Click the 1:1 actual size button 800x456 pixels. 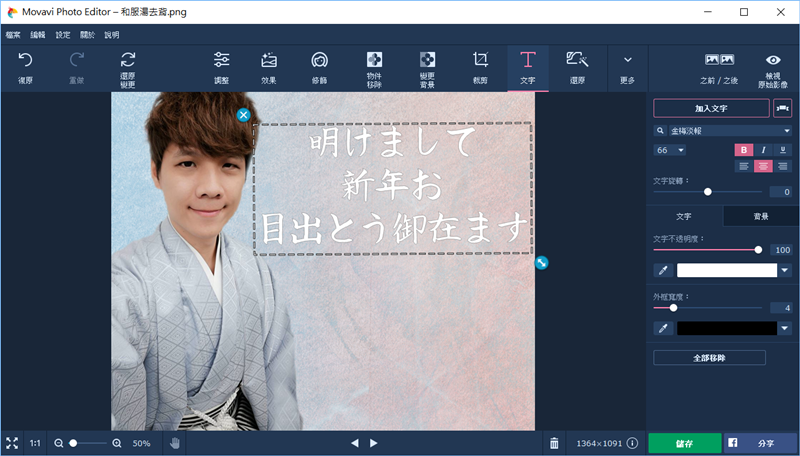(x=35, y=443)
